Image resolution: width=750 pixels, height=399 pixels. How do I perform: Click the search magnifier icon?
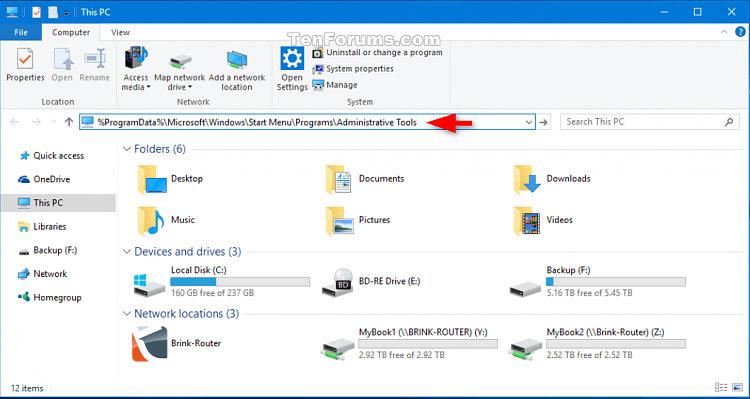click(x=729, y=122)
